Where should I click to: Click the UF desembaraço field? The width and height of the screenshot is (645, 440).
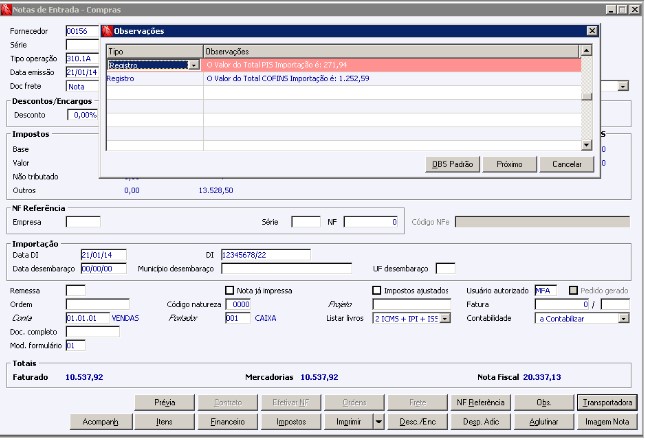coord(445,269)
